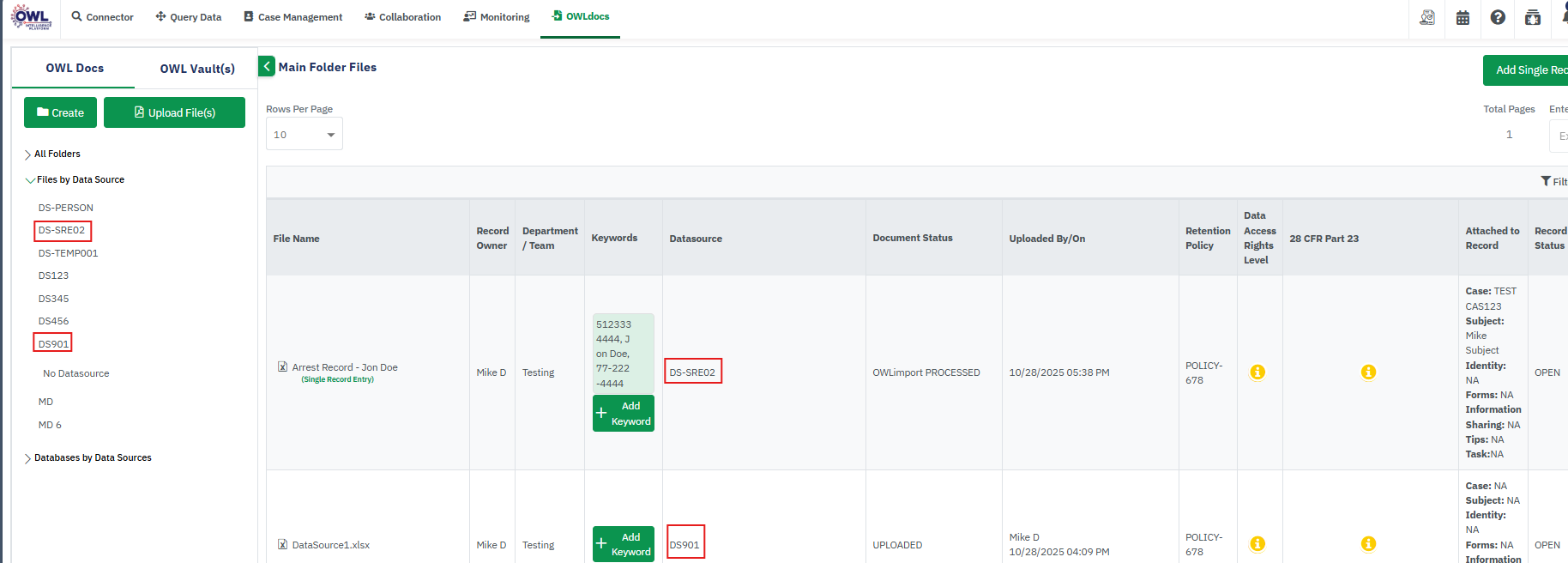Expand Databases by Data Sources node
This screenshot has width=1568, height=563.
[27, 458]
